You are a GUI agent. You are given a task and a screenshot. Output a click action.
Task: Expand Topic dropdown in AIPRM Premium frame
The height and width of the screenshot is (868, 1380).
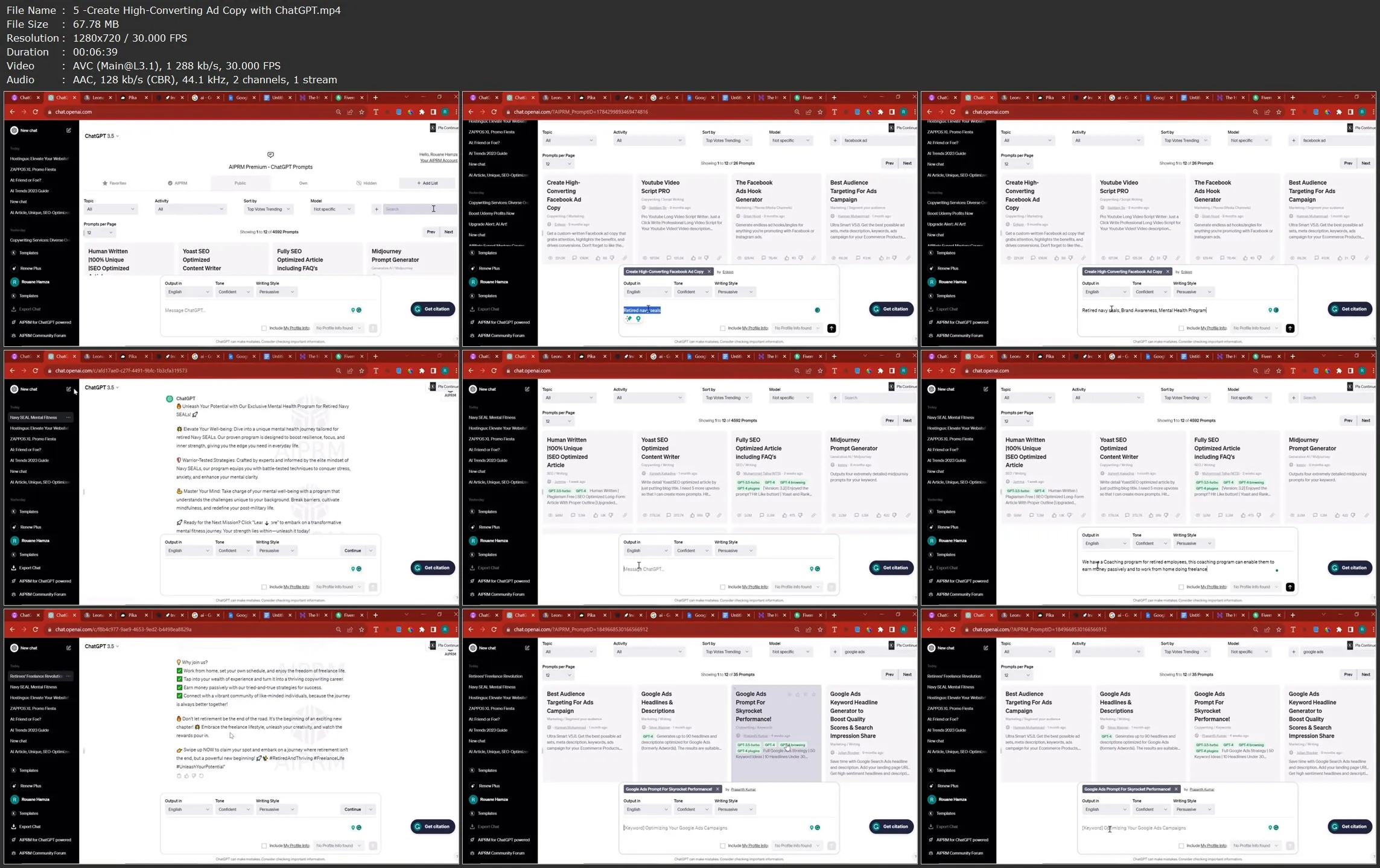click(x=110, y=209)
